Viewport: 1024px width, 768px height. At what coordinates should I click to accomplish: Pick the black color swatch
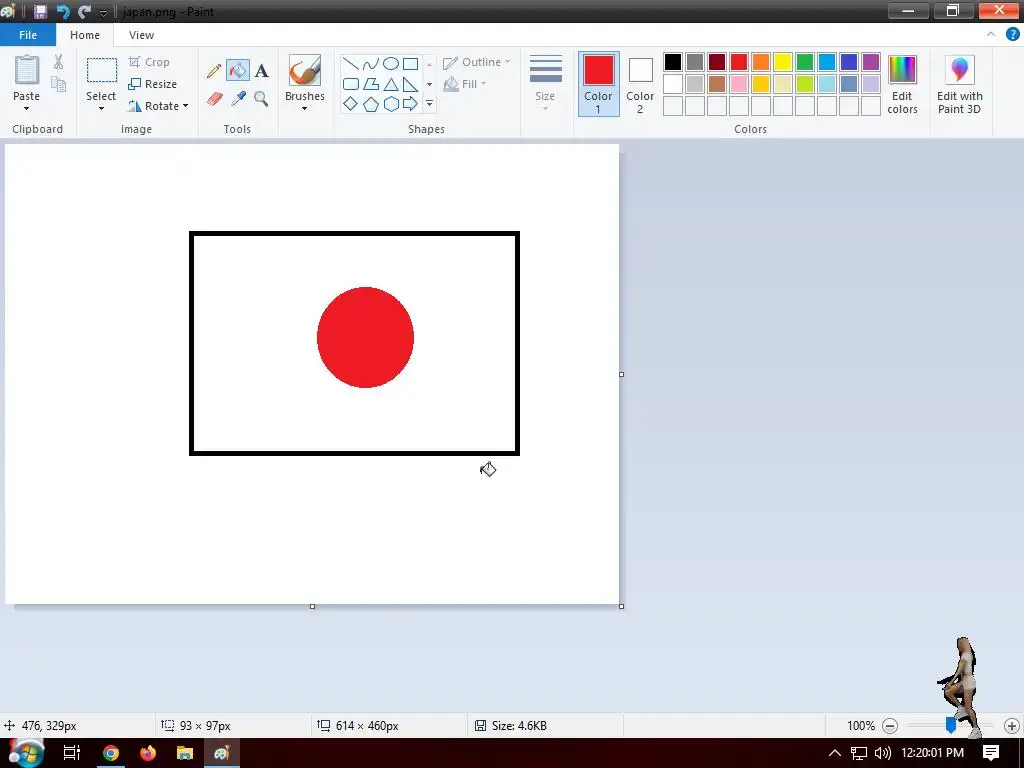673,62
